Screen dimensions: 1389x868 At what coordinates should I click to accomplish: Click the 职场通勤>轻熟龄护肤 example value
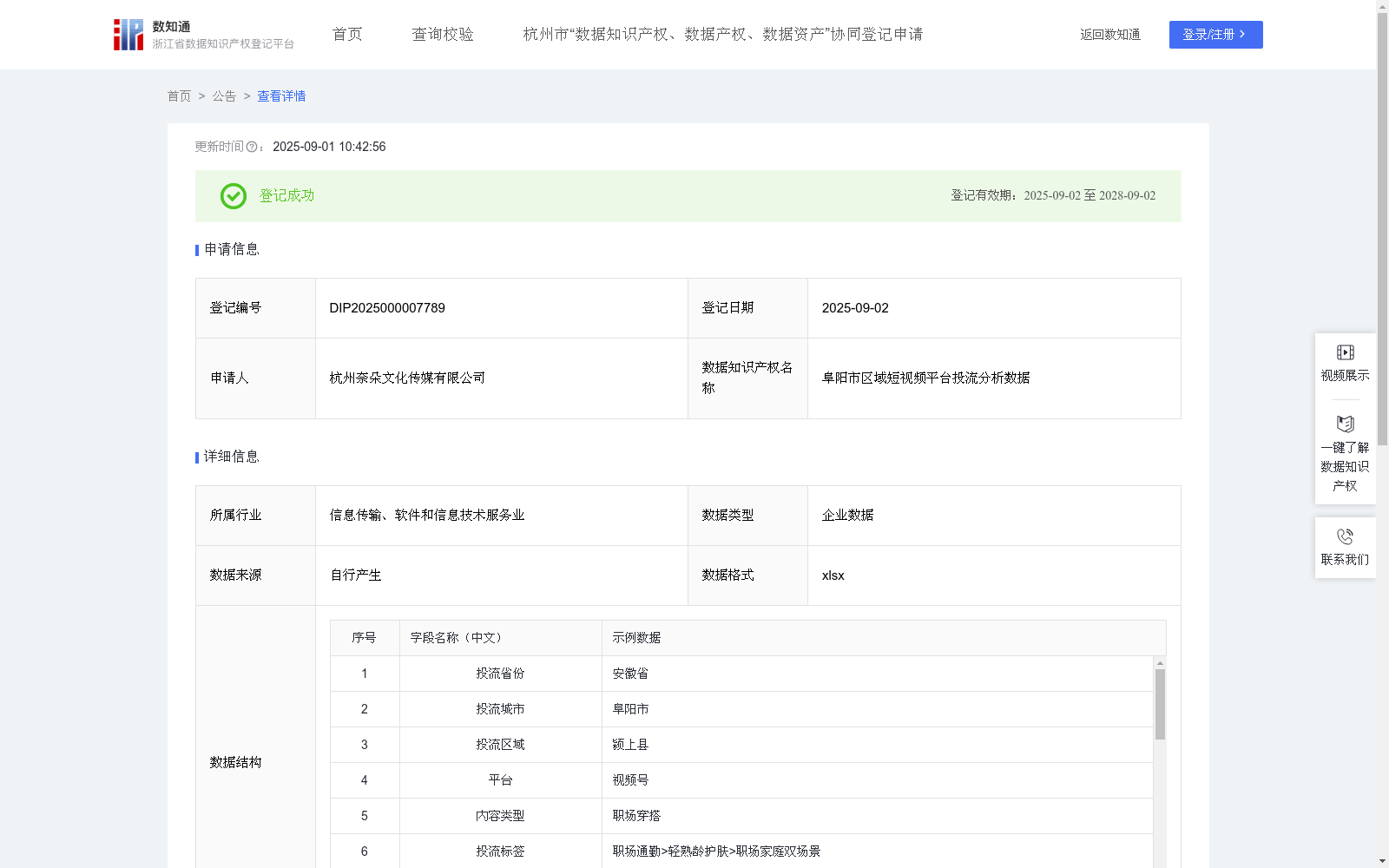(716, 852)
